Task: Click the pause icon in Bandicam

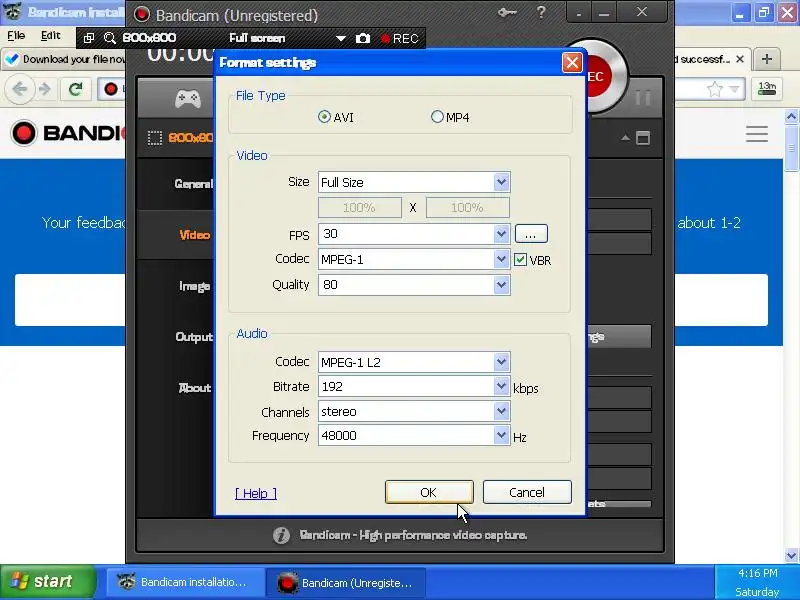Action: point(643,97)
